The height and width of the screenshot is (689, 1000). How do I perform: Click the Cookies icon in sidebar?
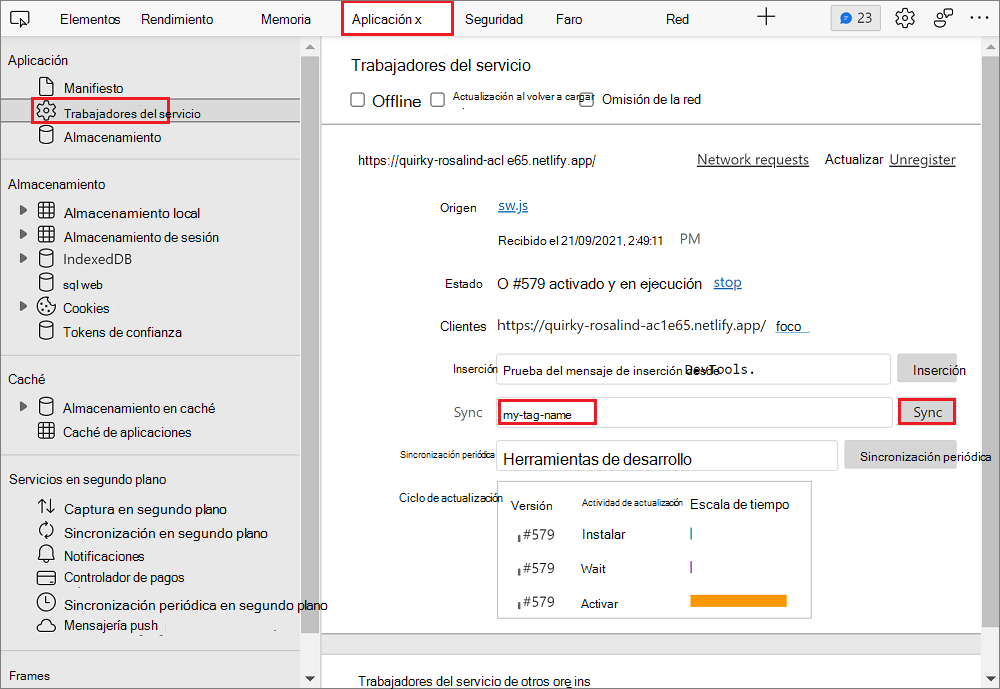coord(44,308)
